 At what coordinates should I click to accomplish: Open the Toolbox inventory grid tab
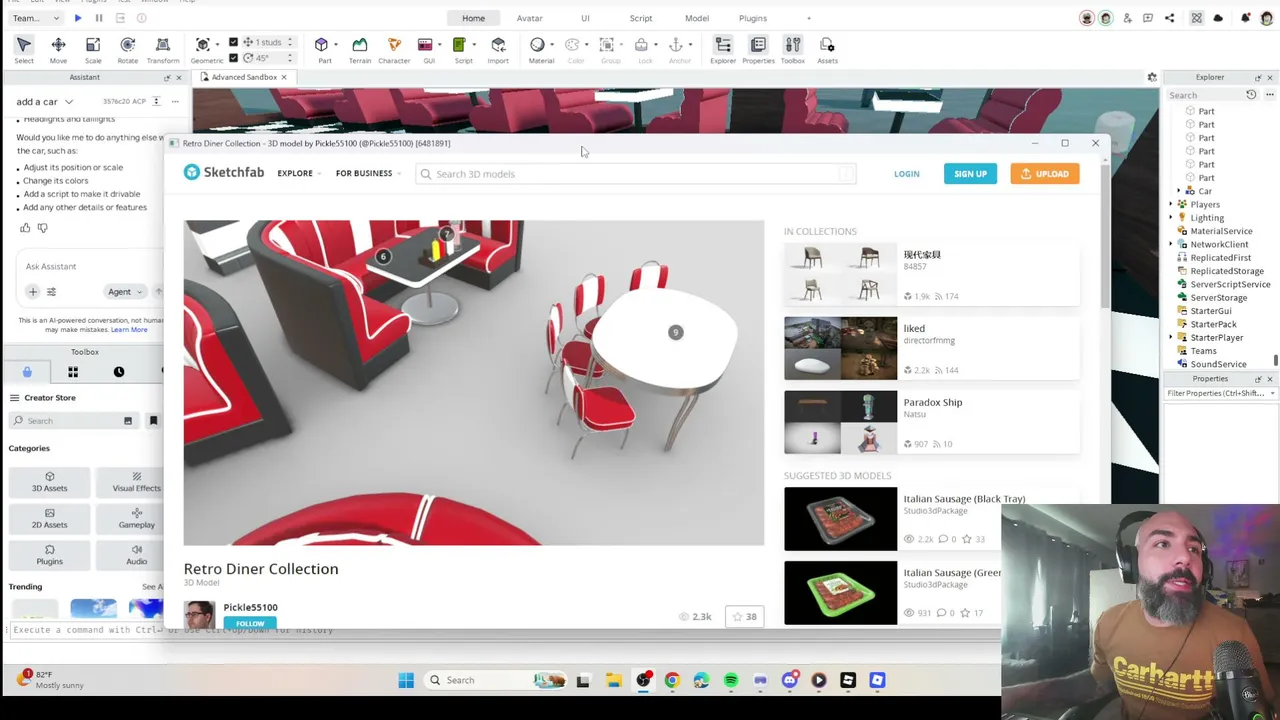(x=73, y=372)
